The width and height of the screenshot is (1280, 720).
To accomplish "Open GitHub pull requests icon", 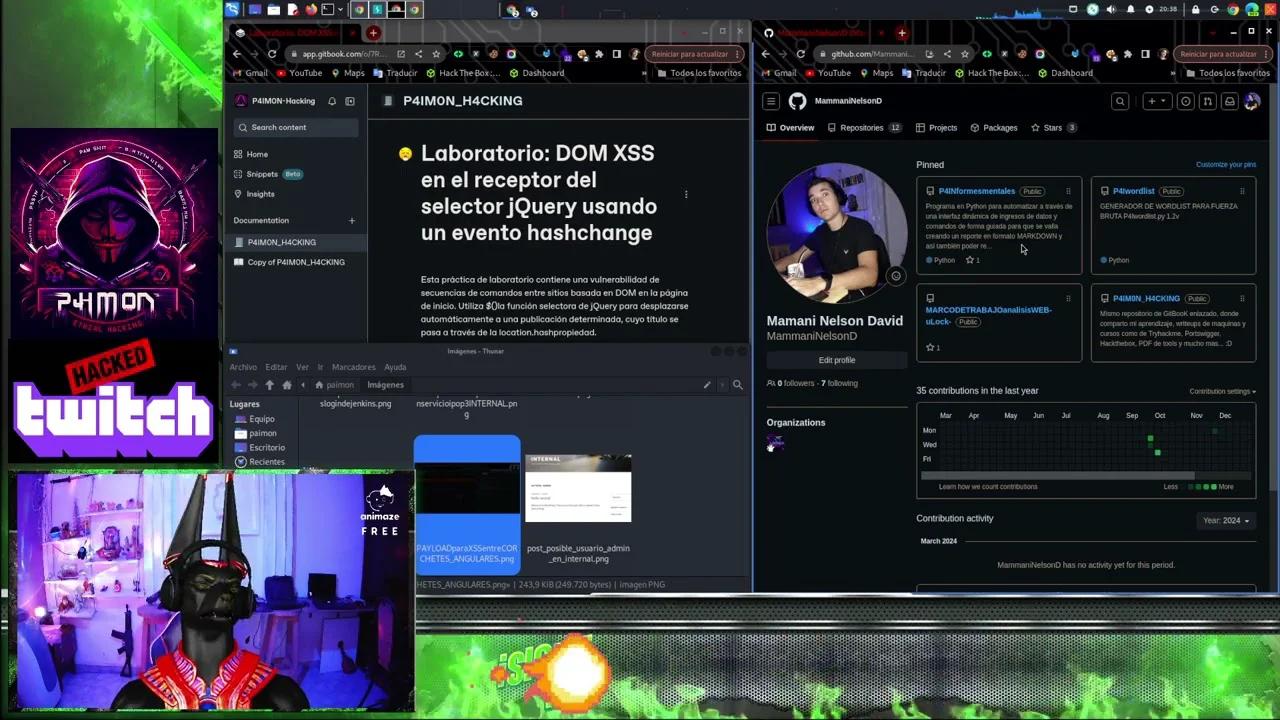I will pos(1207,101).
